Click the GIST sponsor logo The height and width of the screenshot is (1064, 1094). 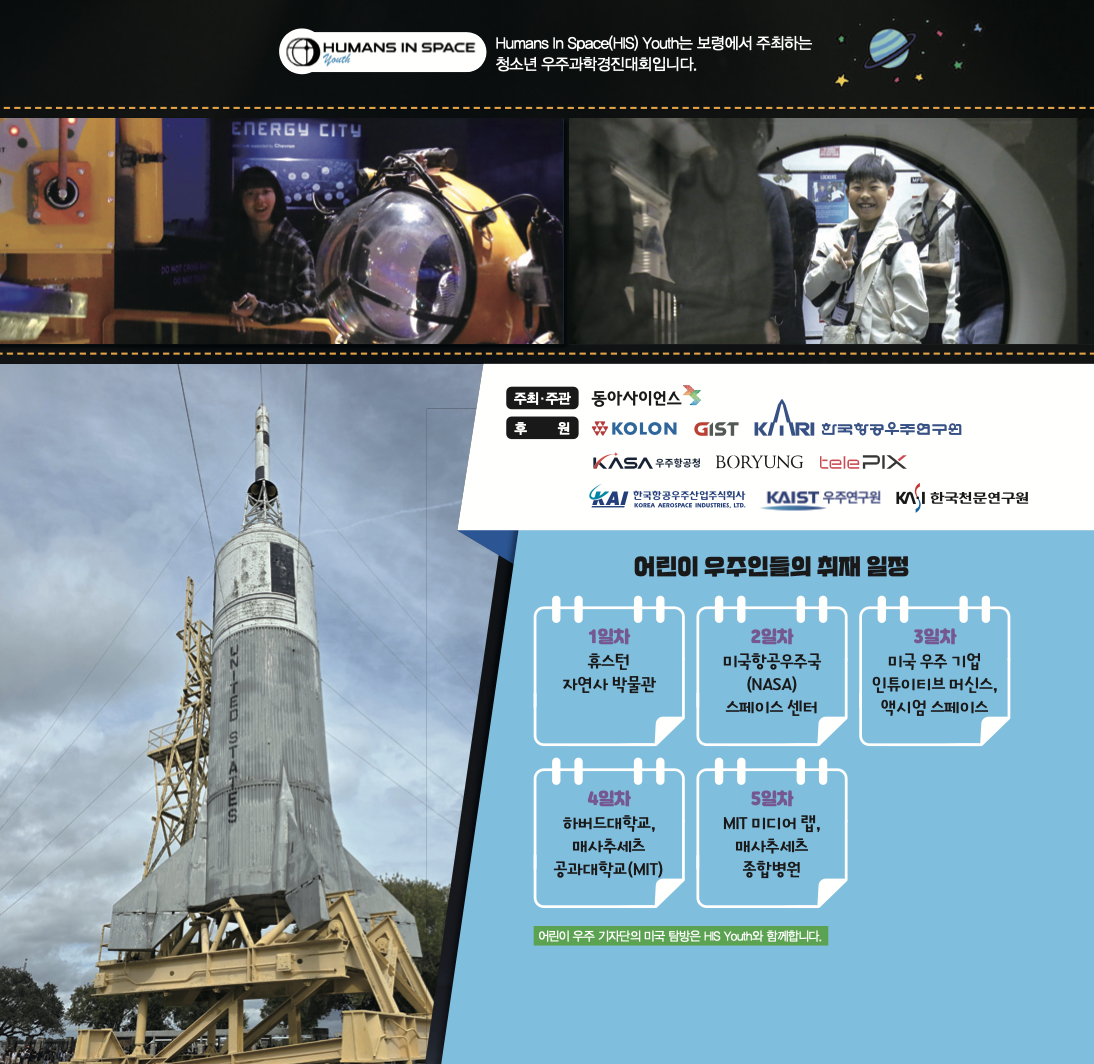coord(715,429)
